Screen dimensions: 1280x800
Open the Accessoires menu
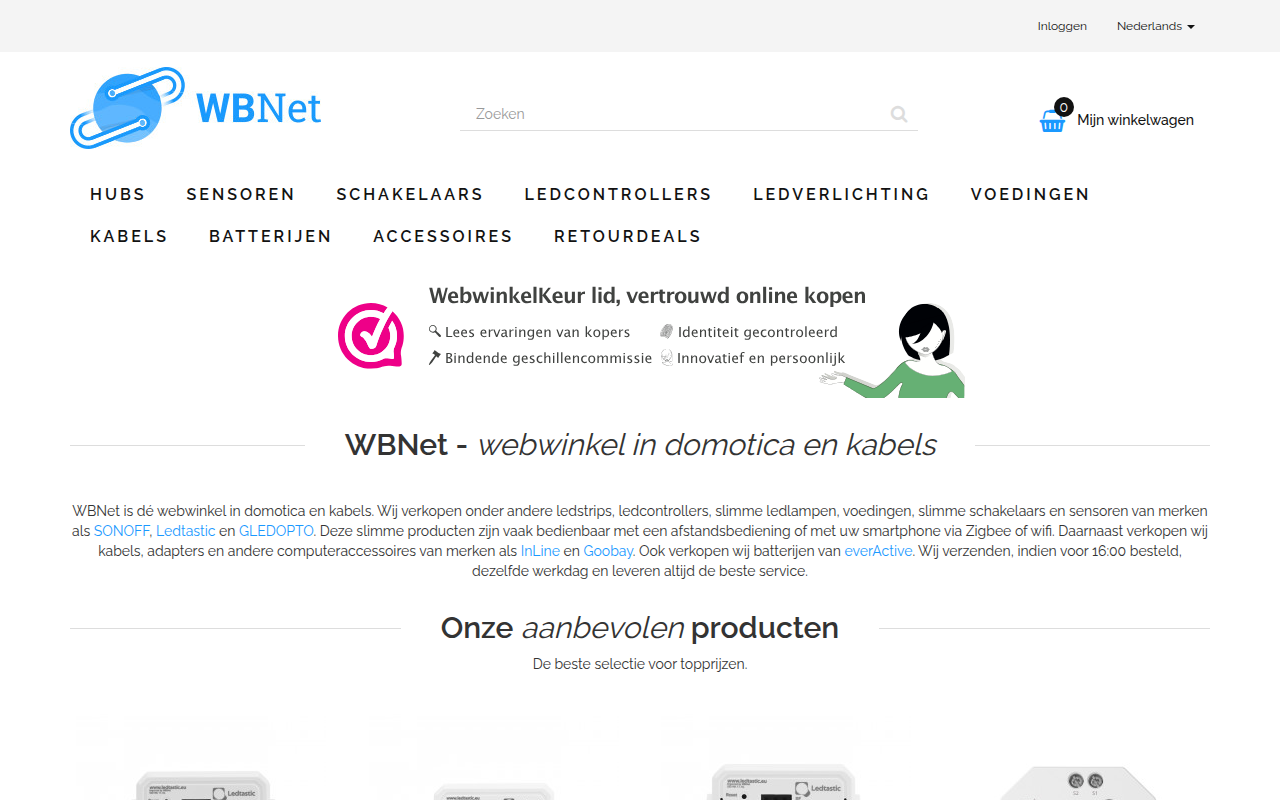pos(443,236)
